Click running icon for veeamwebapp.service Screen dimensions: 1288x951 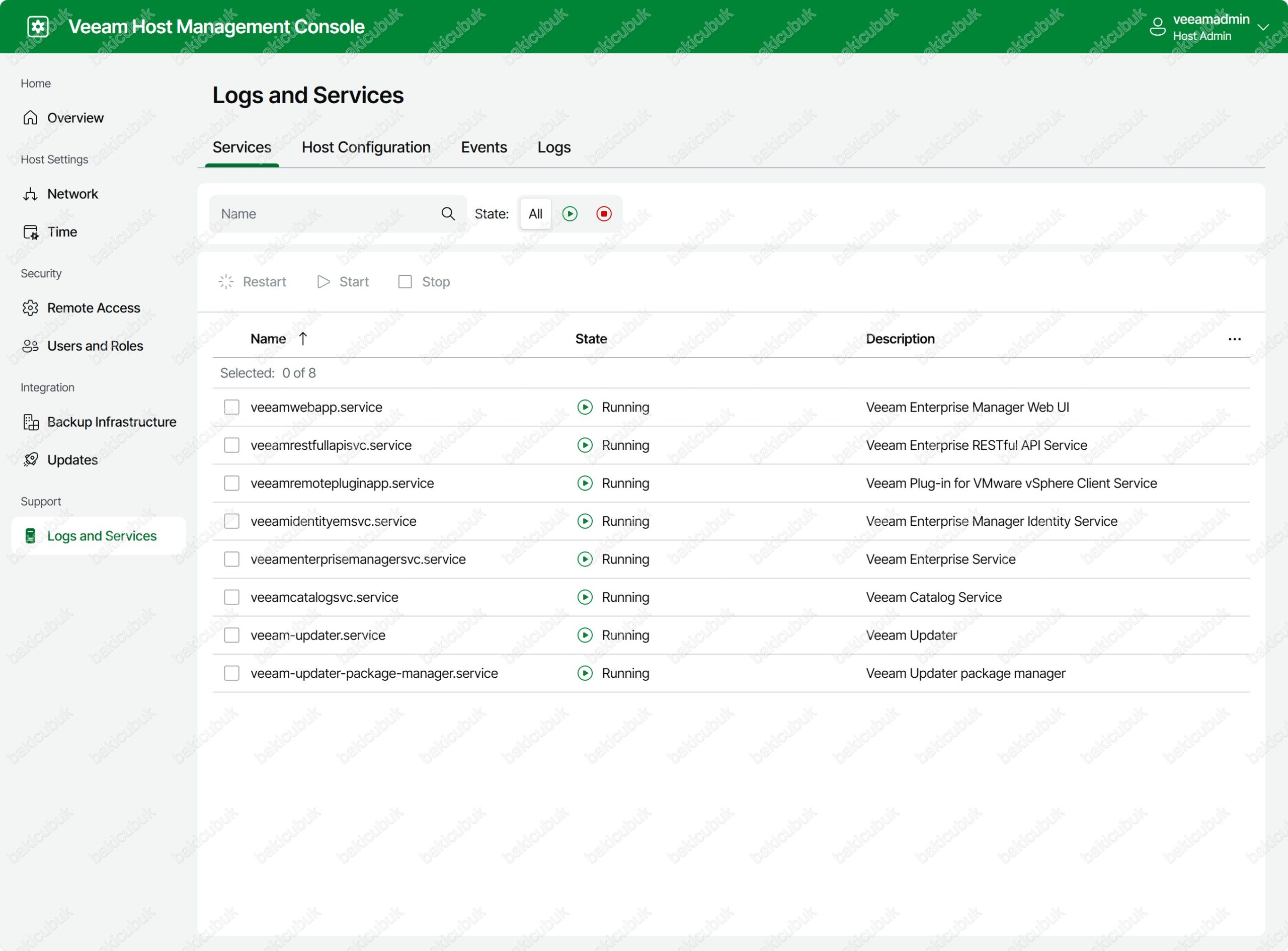pos(585,407)
